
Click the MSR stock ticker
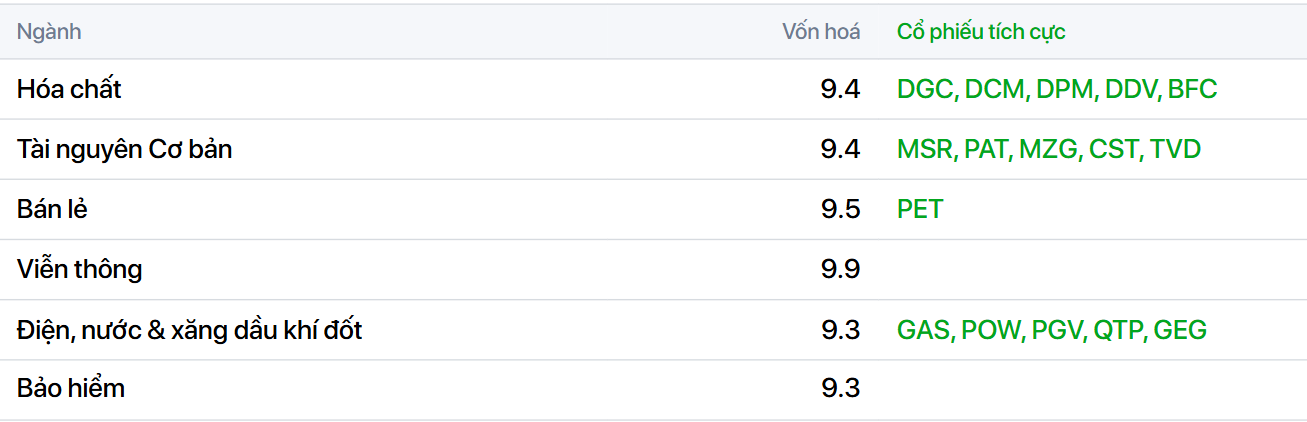click(x=926, y=149)
